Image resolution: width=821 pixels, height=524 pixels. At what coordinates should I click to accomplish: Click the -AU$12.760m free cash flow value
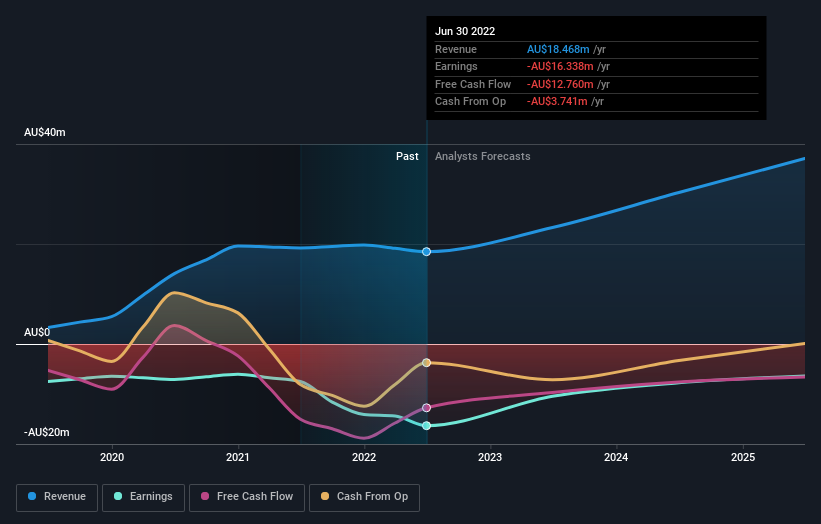[560, 84]
